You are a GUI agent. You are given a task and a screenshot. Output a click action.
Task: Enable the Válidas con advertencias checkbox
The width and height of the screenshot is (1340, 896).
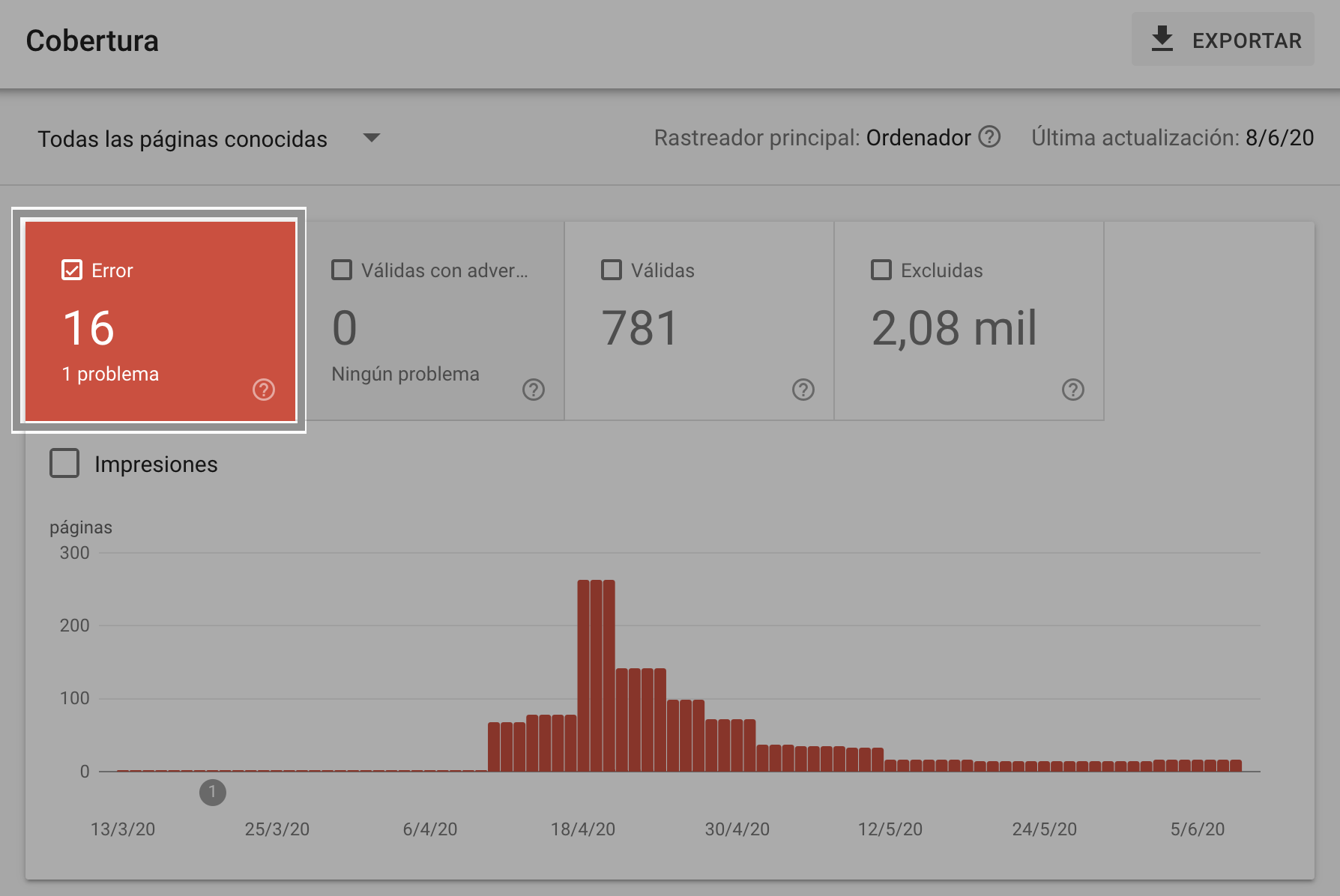click(x=342, y=270)
